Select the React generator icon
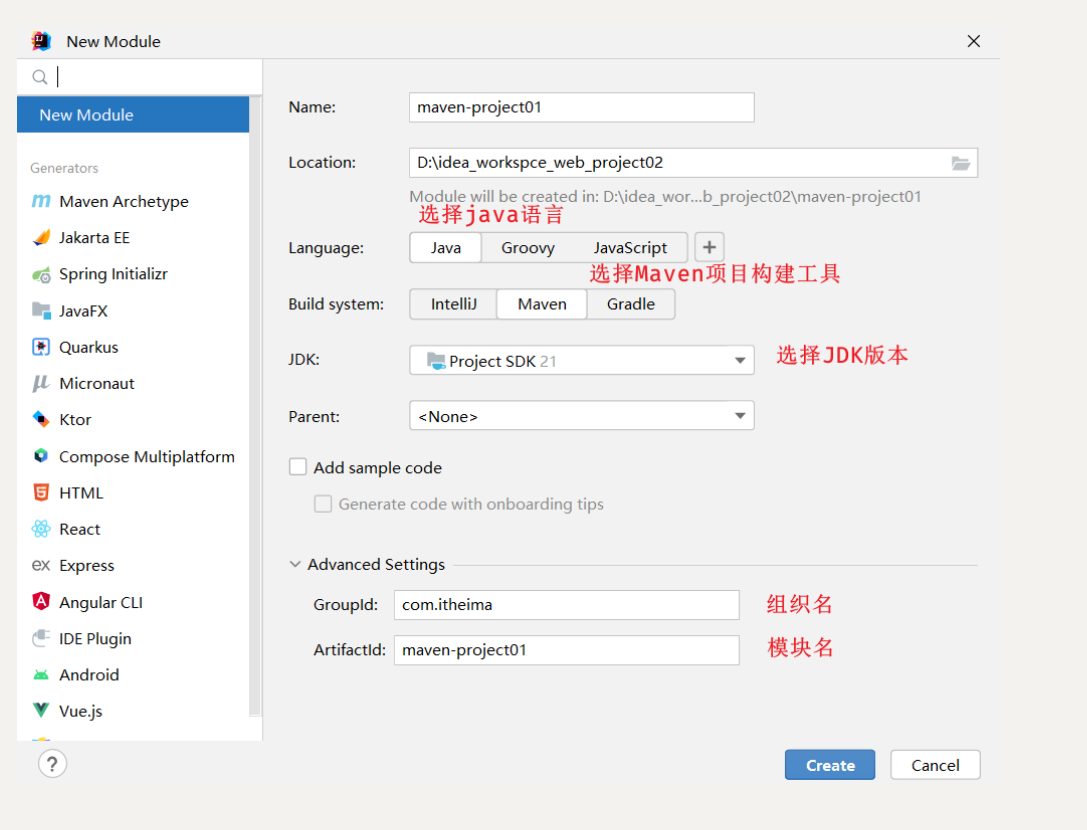 click(41, 529)
